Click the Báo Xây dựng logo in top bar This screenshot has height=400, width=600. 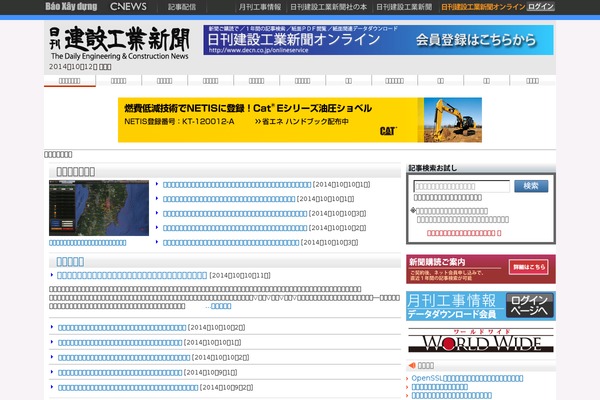coord(71,7)
